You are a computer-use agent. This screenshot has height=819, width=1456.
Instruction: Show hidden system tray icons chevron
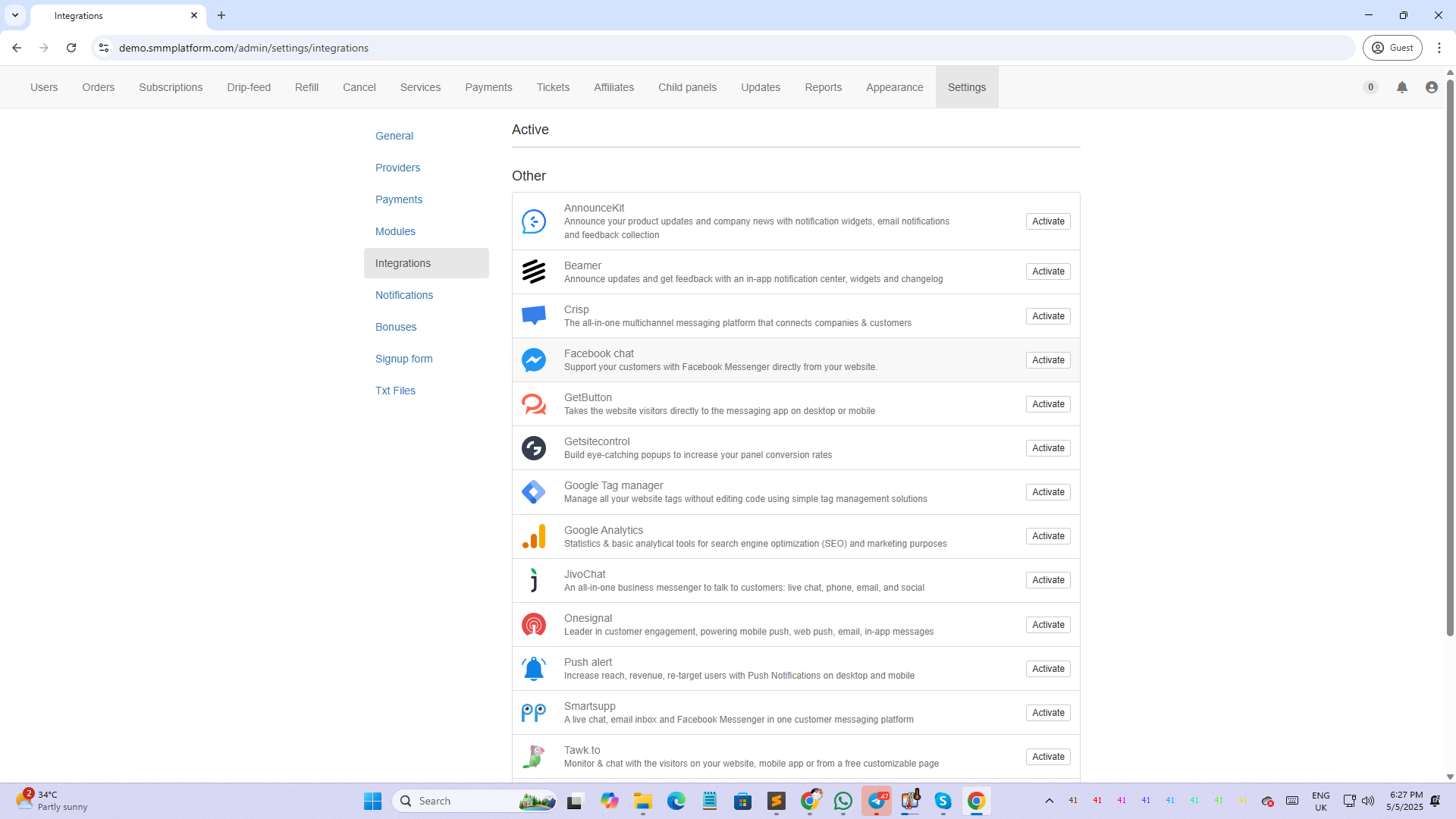coord(1049,801)
